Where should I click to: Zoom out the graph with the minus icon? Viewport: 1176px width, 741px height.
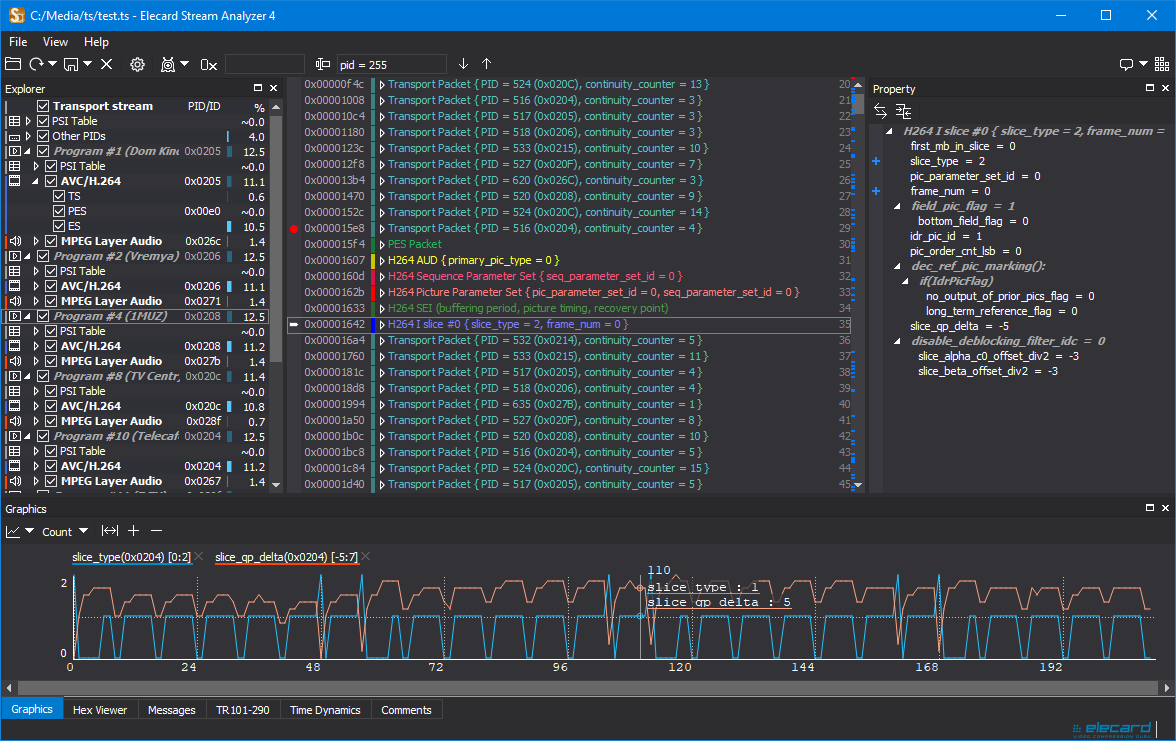point(157,531)
